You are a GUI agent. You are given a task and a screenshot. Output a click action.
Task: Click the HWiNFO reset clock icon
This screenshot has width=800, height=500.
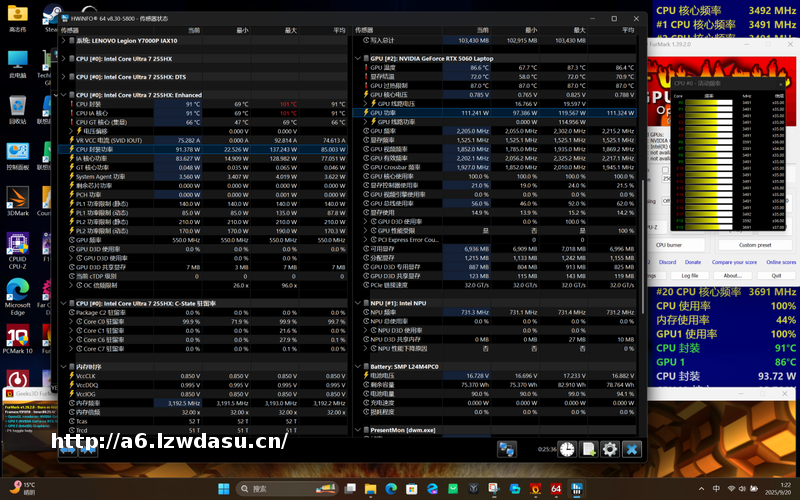tap(567, 450)
